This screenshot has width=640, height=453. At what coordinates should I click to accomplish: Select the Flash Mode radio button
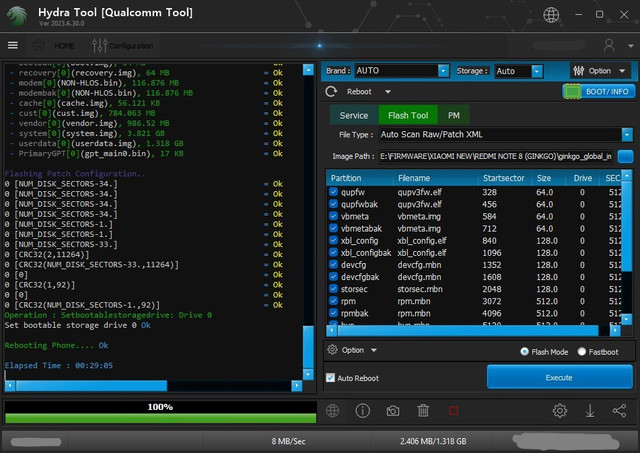[x=524, y=351]
